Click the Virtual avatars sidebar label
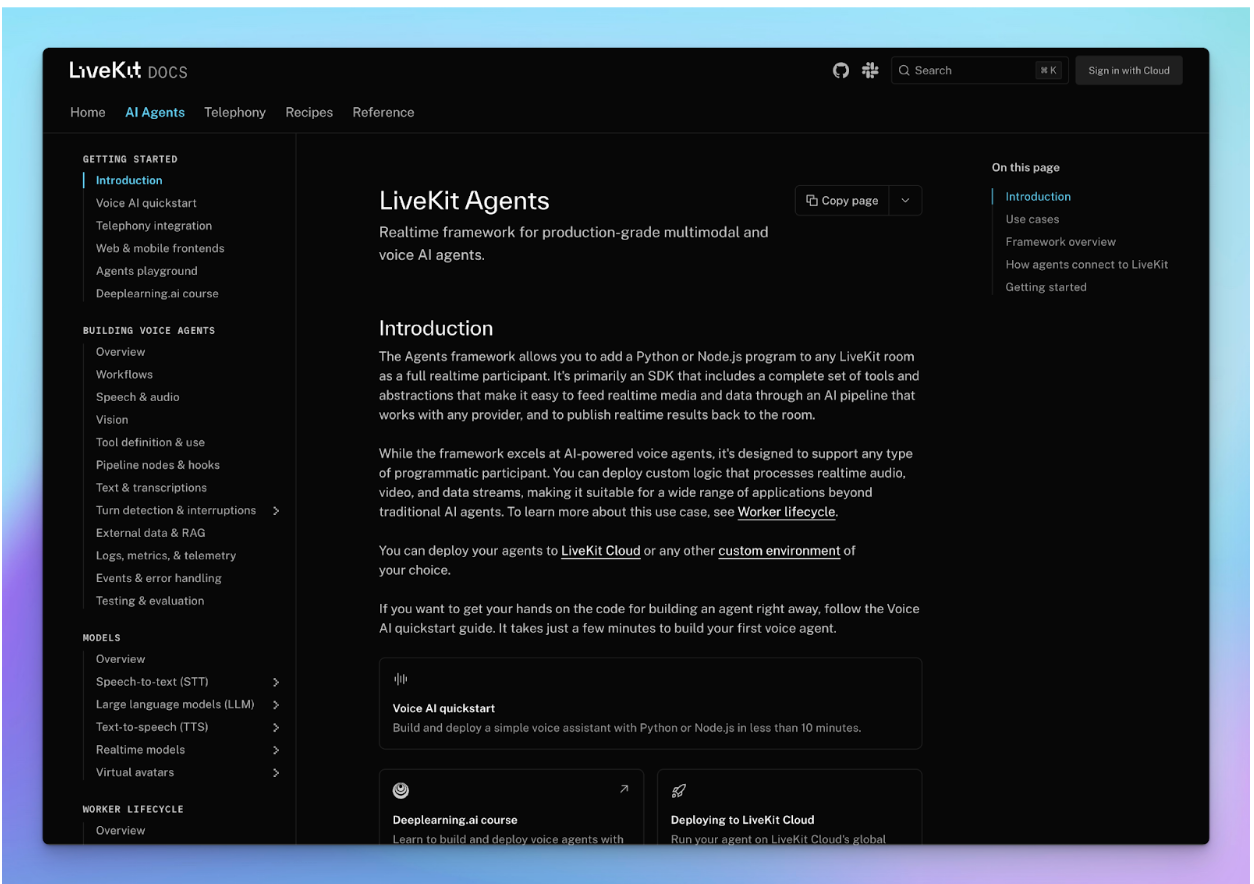 pyautogui.click(x=135, y=773)
